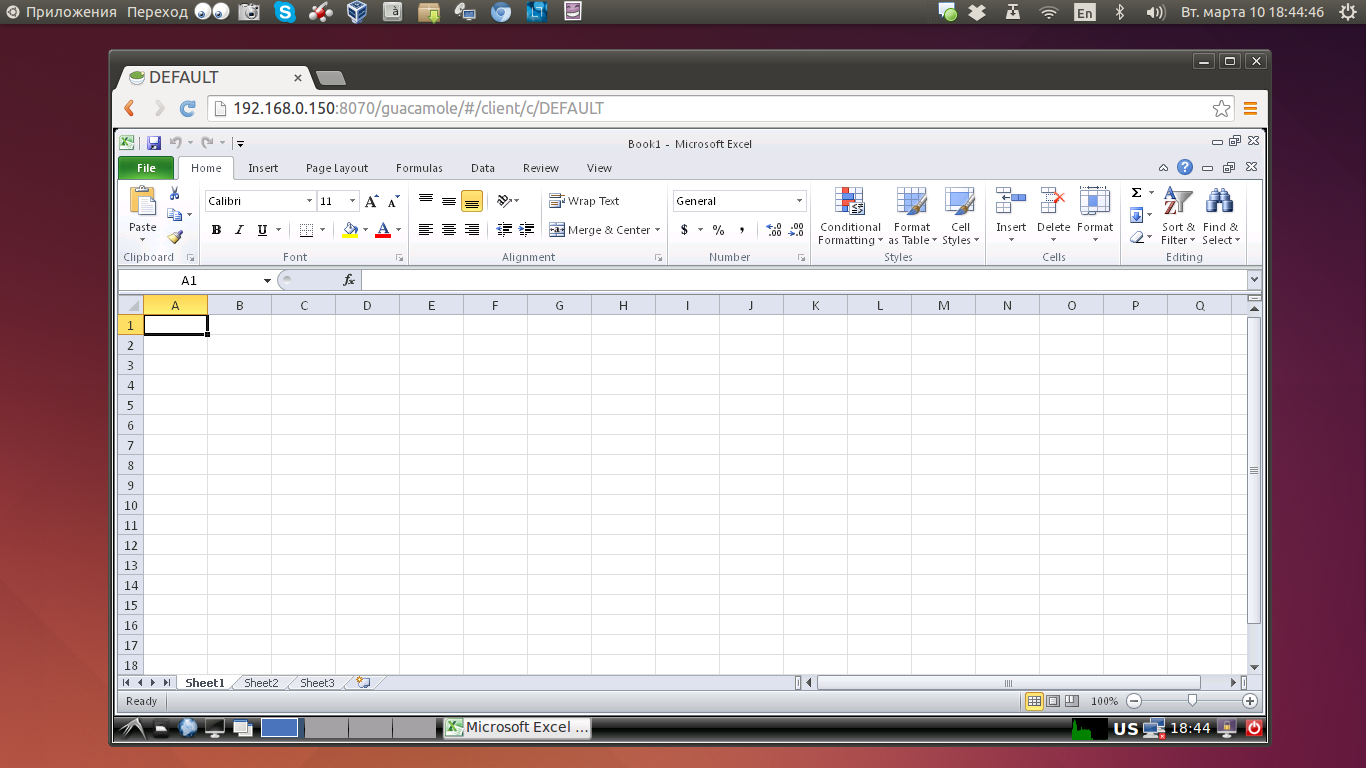Click the browser address bar URL
1366x768 pixels.
418,108
